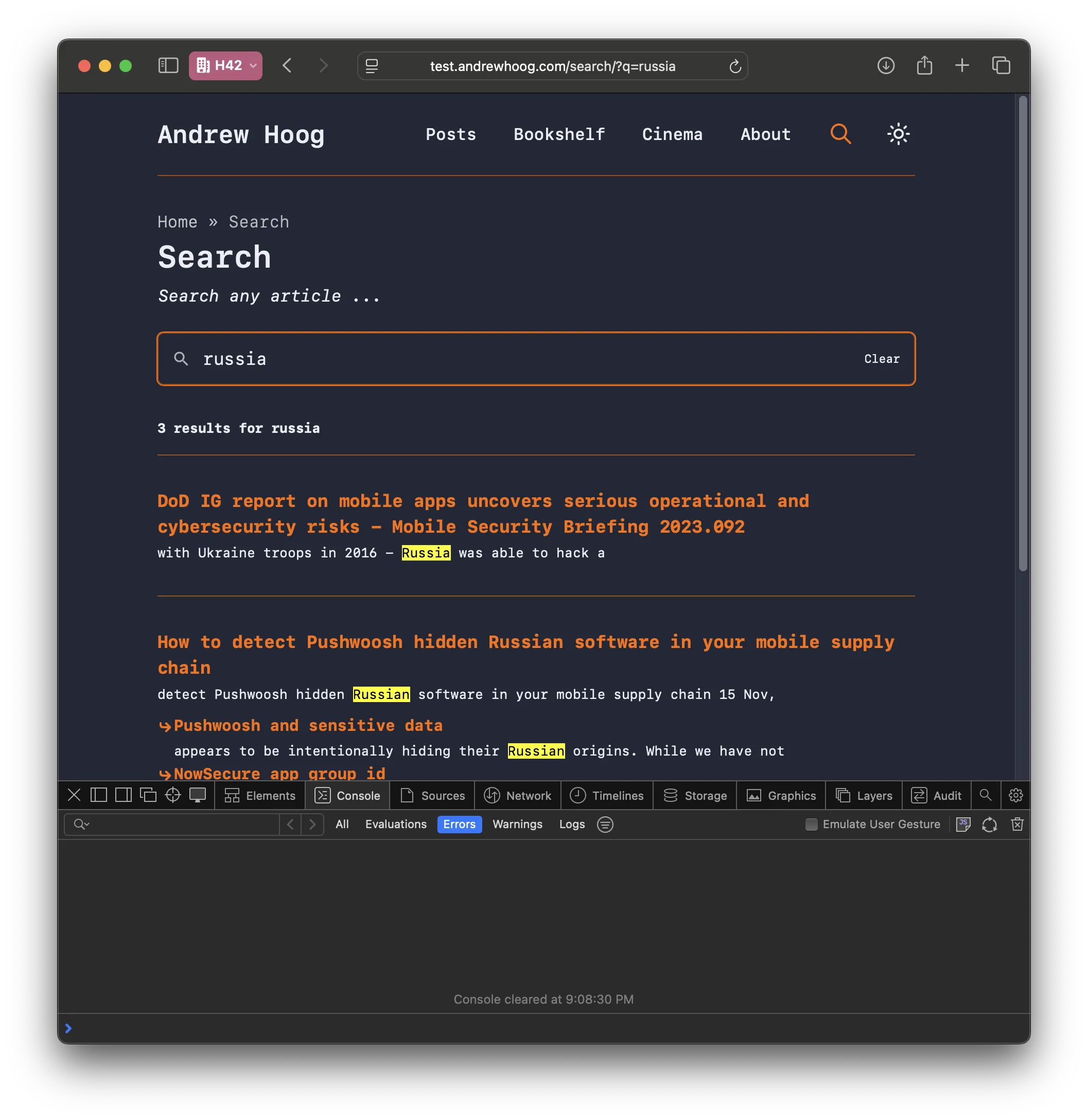Clear the console using the trash icon
Image resolution: width=1088 pixels, height=1120 pixels.
(x=1017, y=825)
